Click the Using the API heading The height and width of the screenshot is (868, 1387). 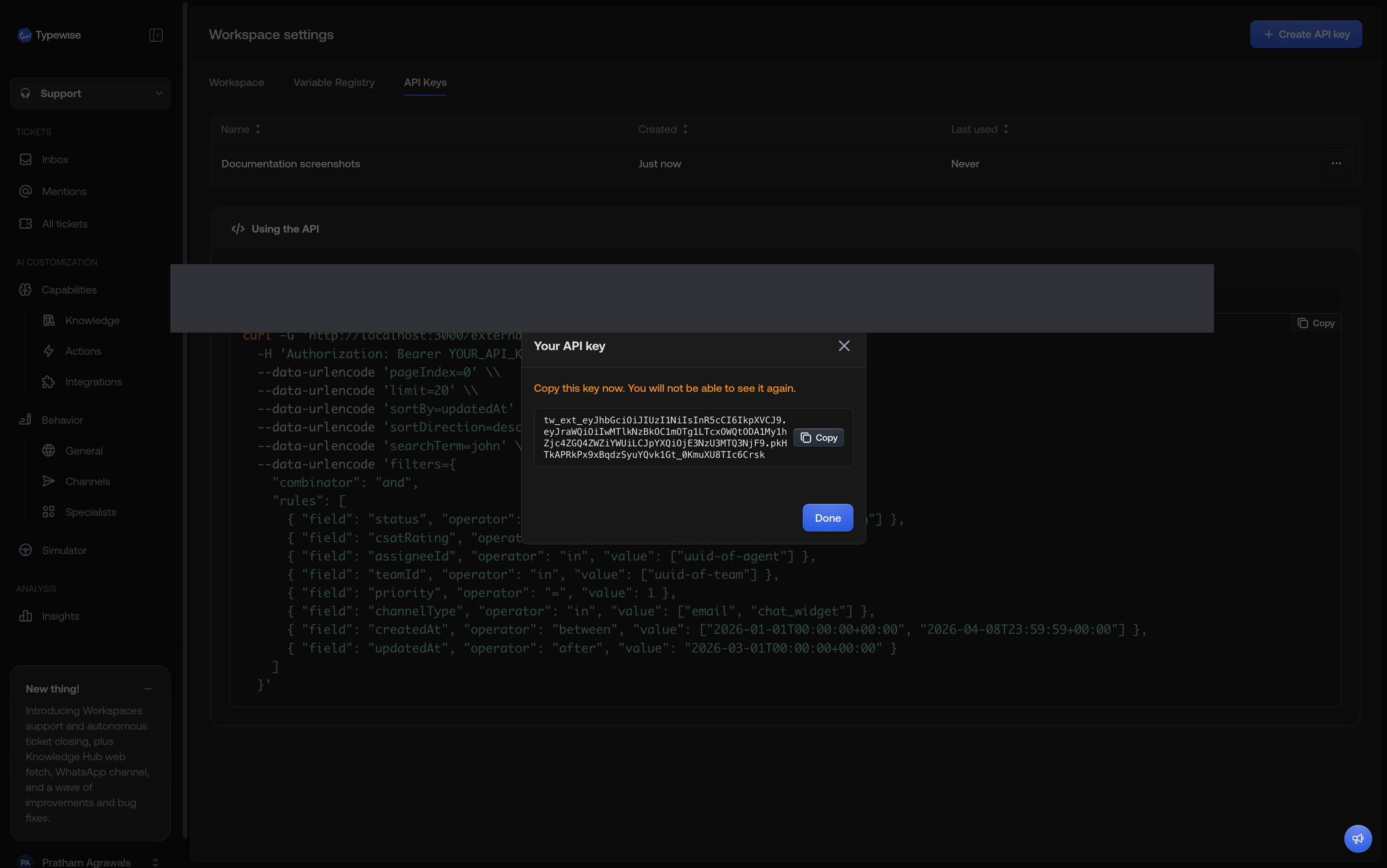tap(285, 229)
